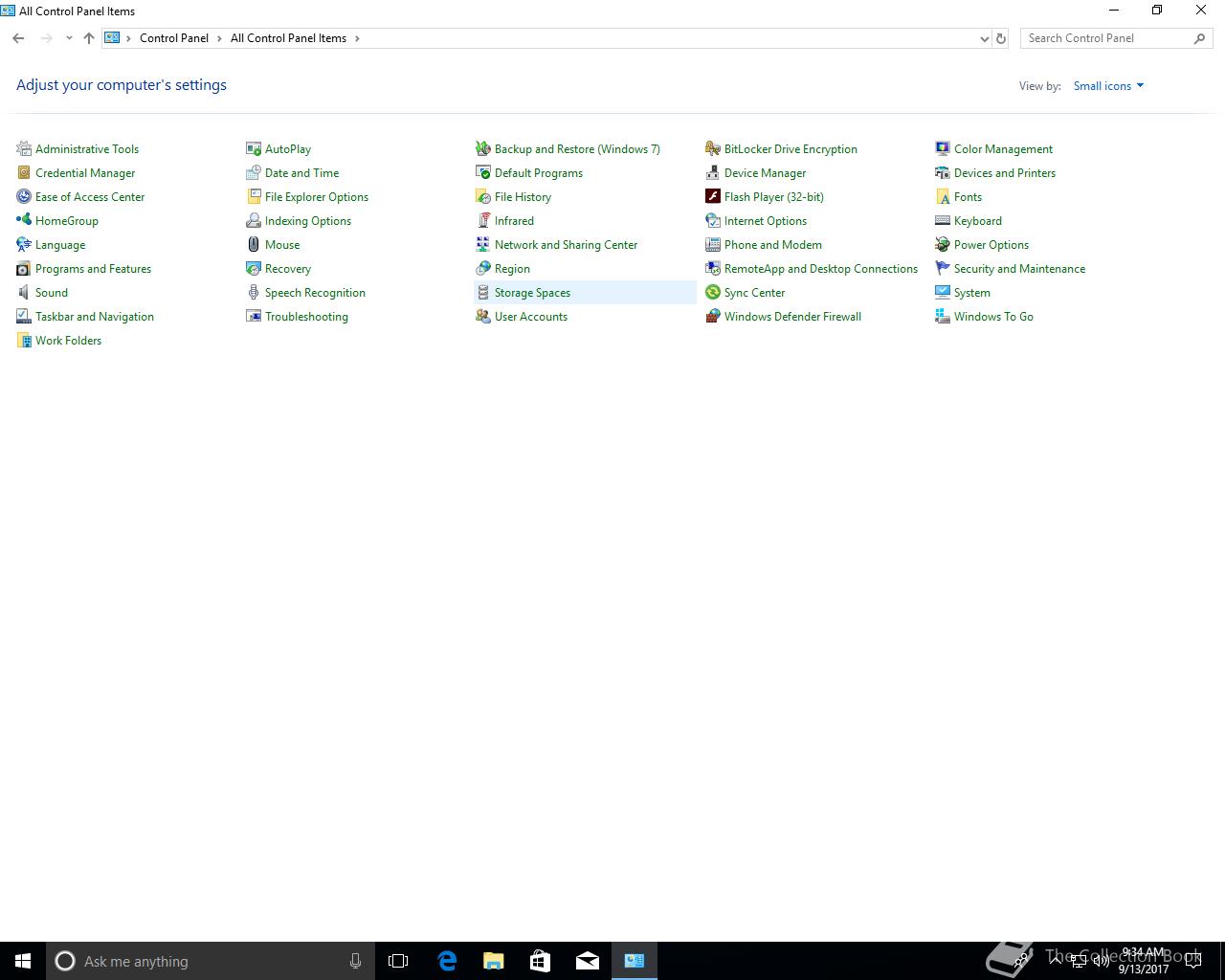Click the BitLocker Drive Encryption icon
The width and height of the screenshot is (1225, 980).
point(713,149)
